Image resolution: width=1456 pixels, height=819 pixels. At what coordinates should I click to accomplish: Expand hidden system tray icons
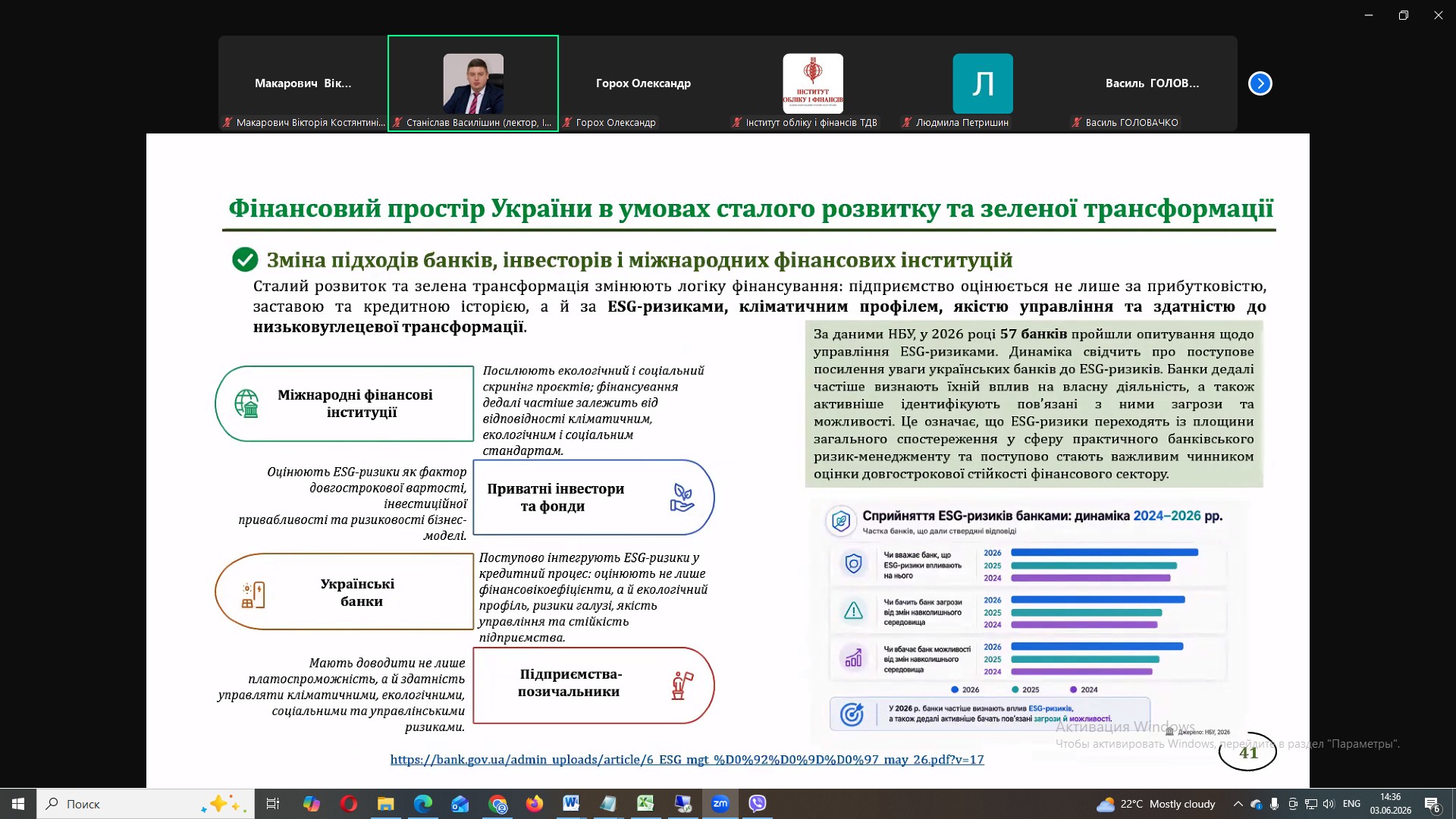pos(1238,804)
